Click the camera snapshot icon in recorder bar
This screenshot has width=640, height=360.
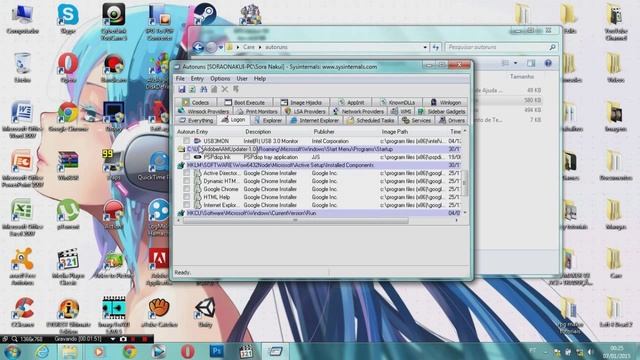coord(123,339)
